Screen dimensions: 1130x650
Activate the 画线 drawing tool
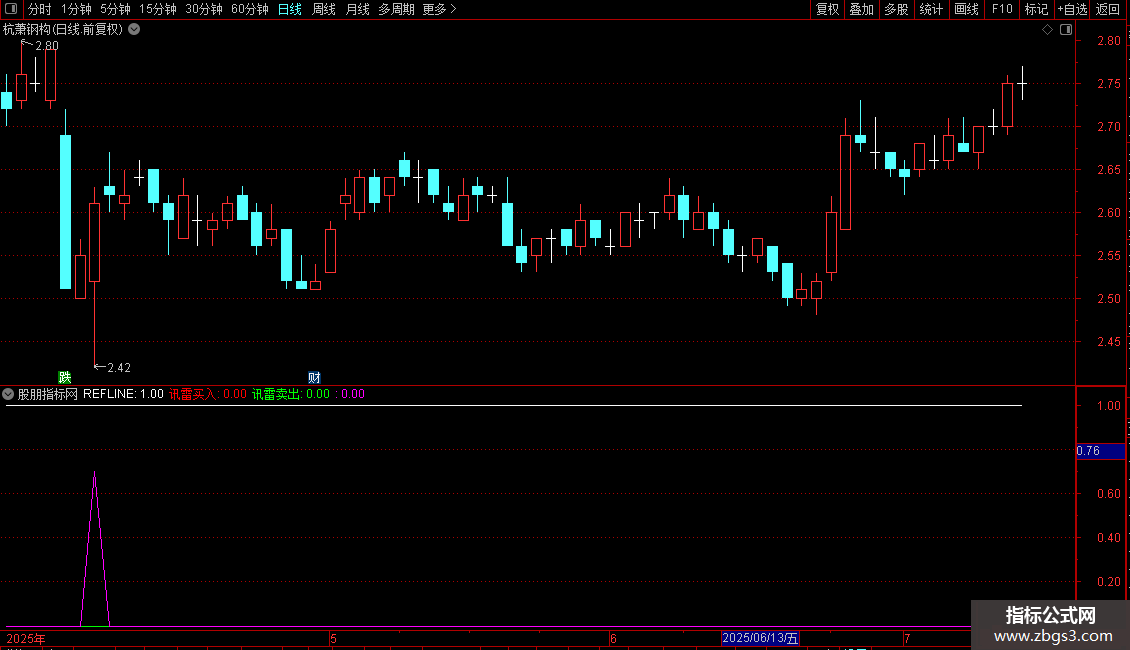tap(966, 9)
